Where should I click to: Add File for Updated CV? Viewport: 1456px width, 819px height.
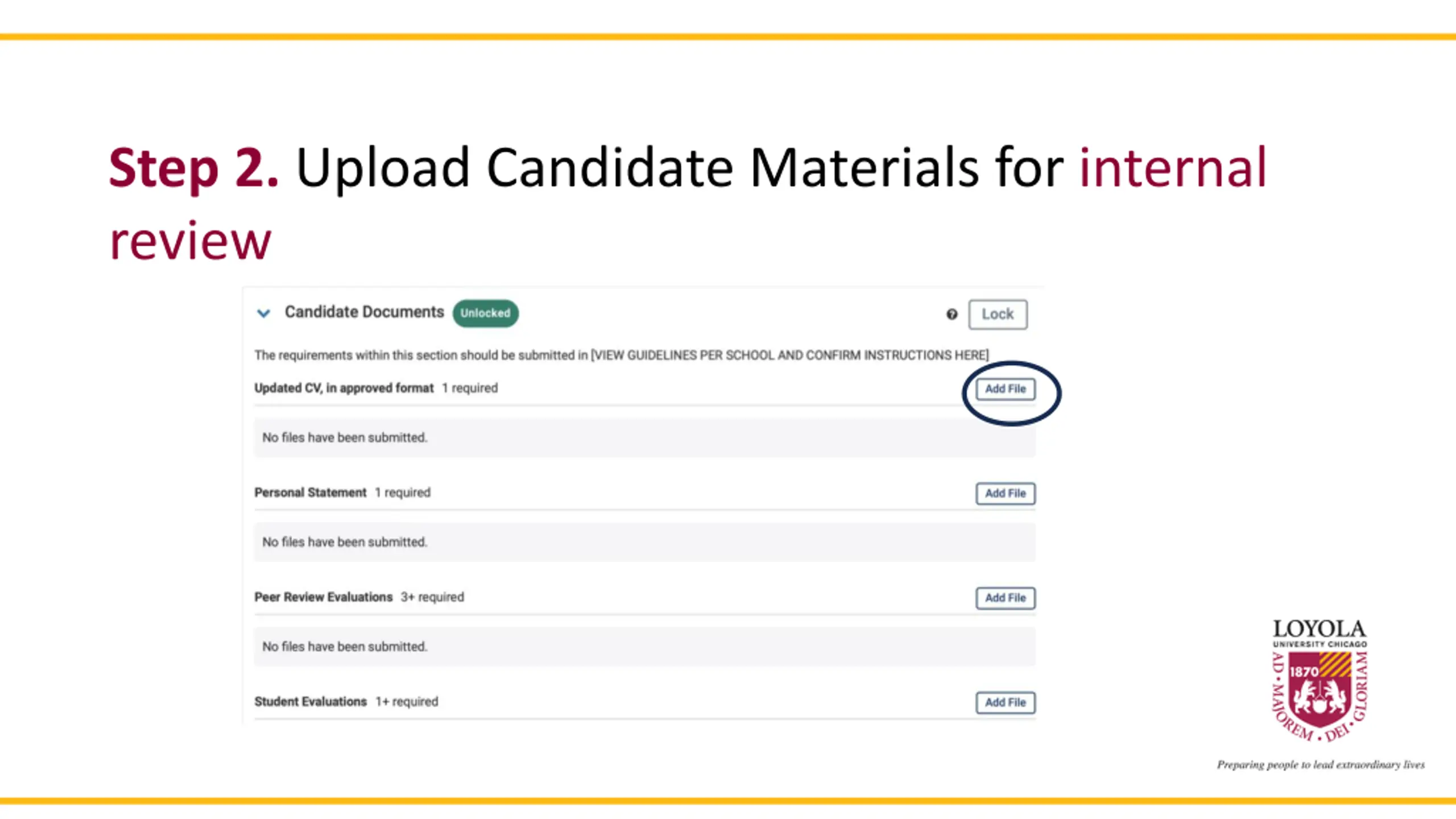pos(1005,389)
